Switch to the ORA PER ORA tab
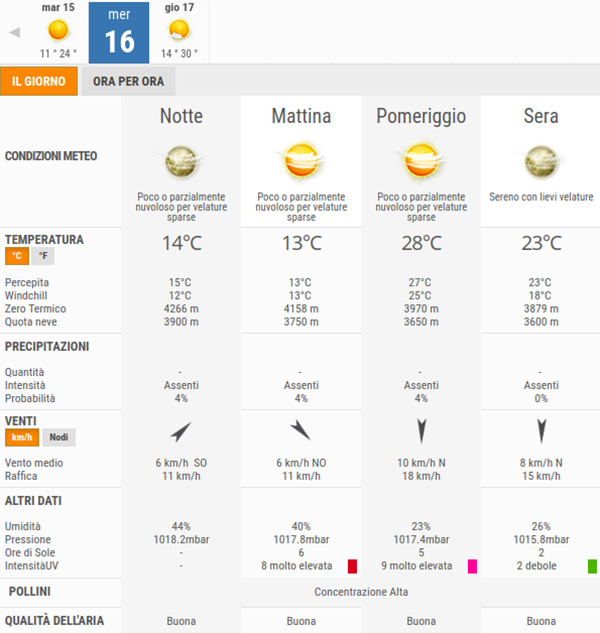This screenshot has height=633, width=600. coord(128,81)
